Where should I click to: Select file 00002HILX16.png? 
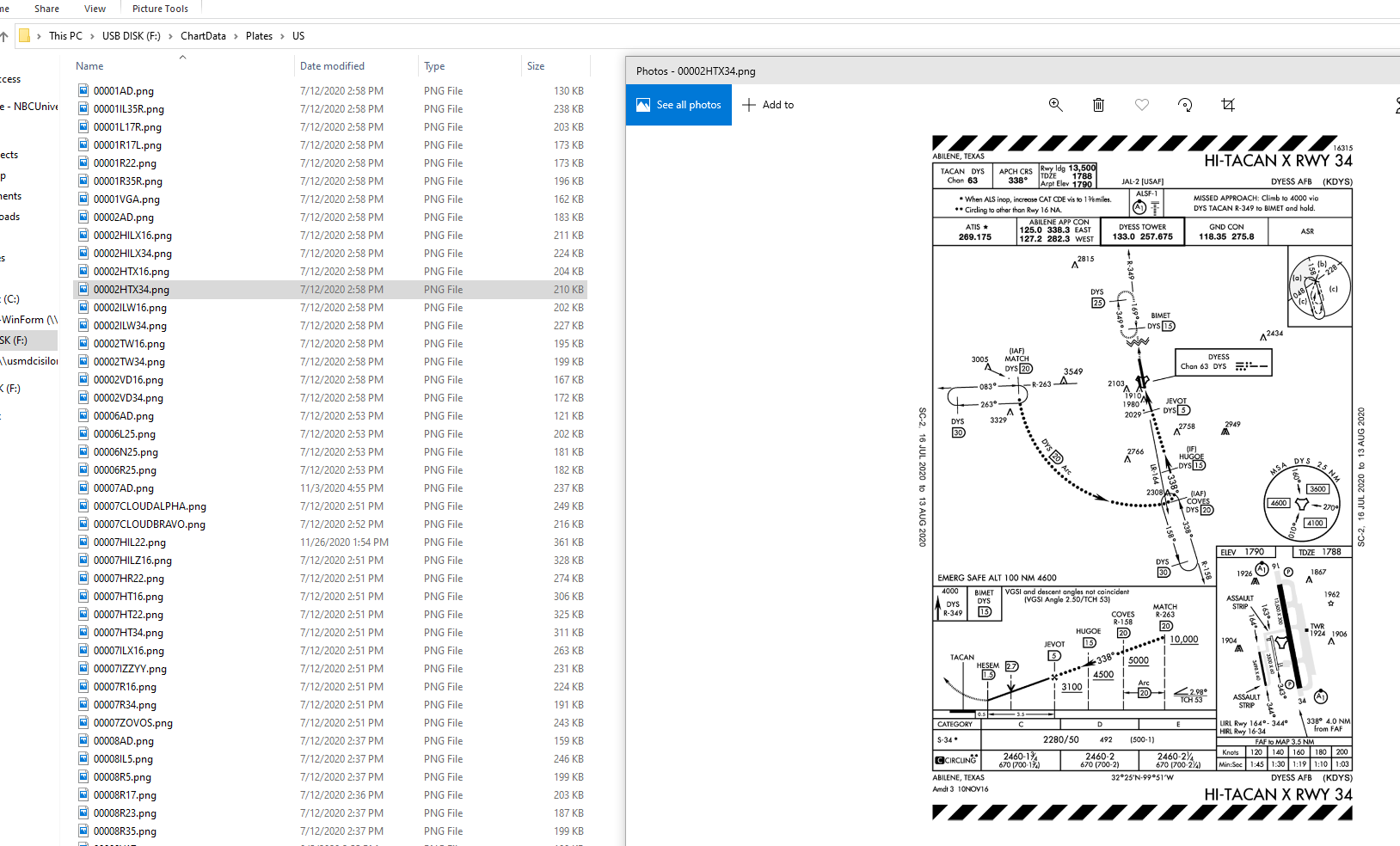click(132, 236)
